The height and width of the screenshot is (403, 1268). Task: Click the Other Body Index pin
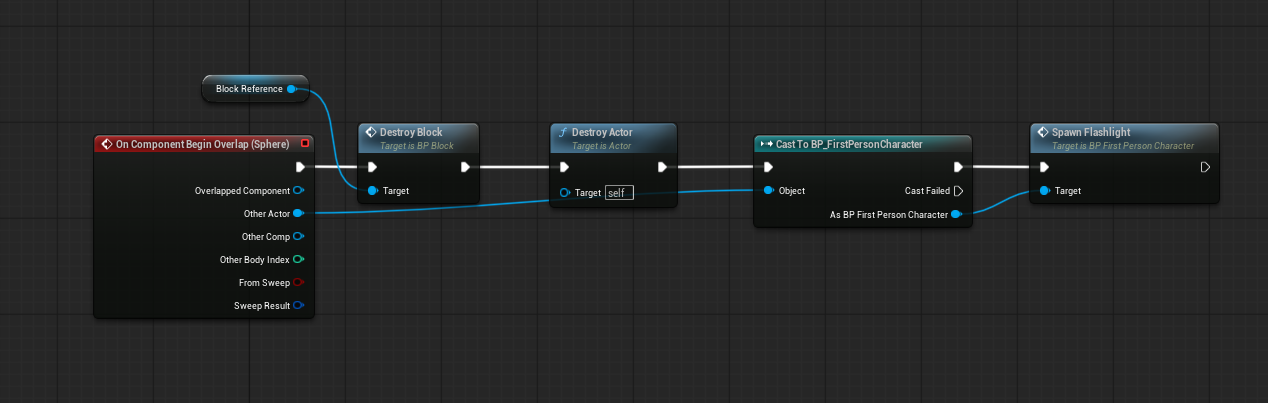(x=299, y=260)
